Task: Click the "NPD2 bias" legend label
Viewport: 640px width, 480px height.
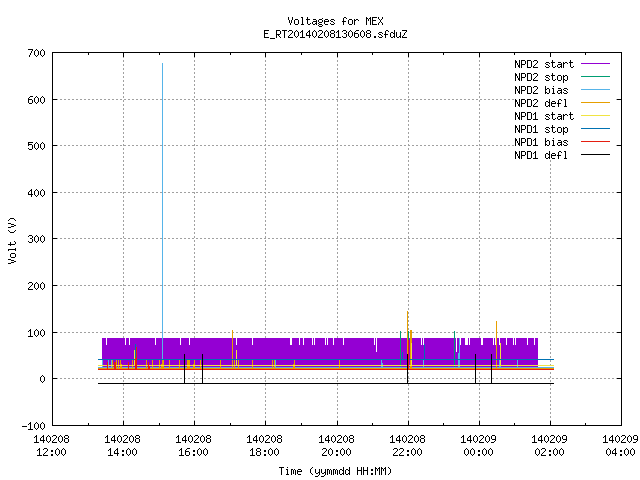Action: pos(541,90)
